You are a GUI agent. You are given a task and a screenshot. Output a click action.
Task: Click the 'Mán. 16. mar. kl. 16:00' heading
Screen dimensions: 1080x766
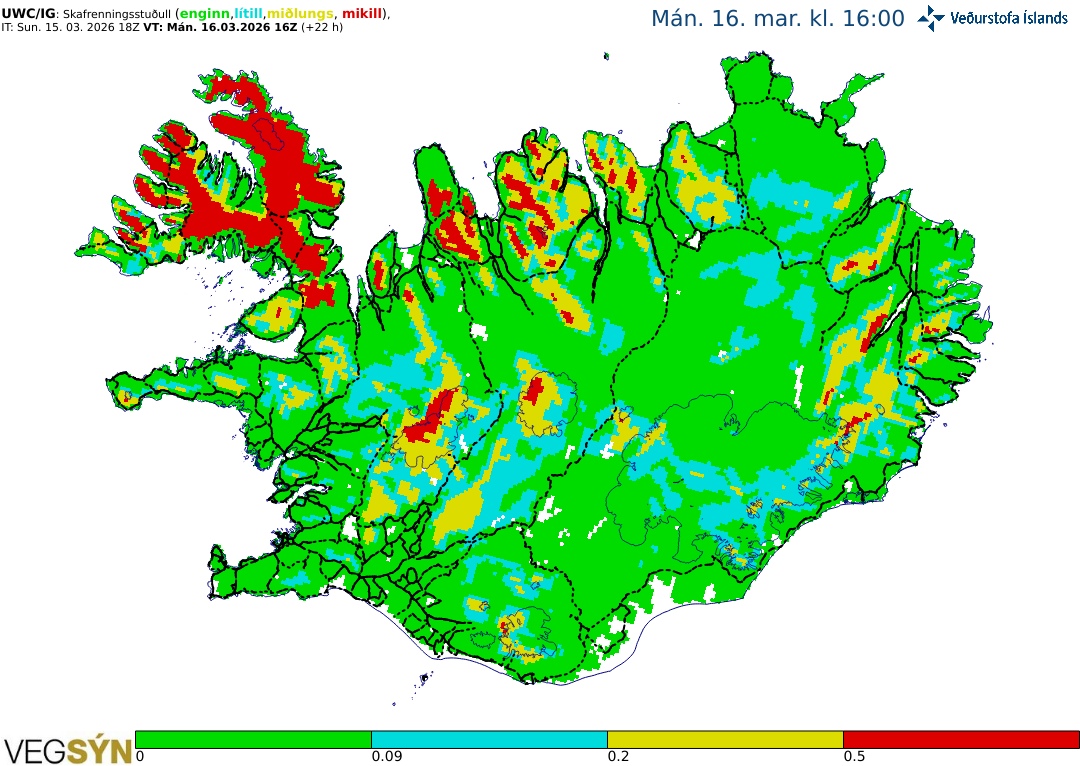tap(778, 19)
